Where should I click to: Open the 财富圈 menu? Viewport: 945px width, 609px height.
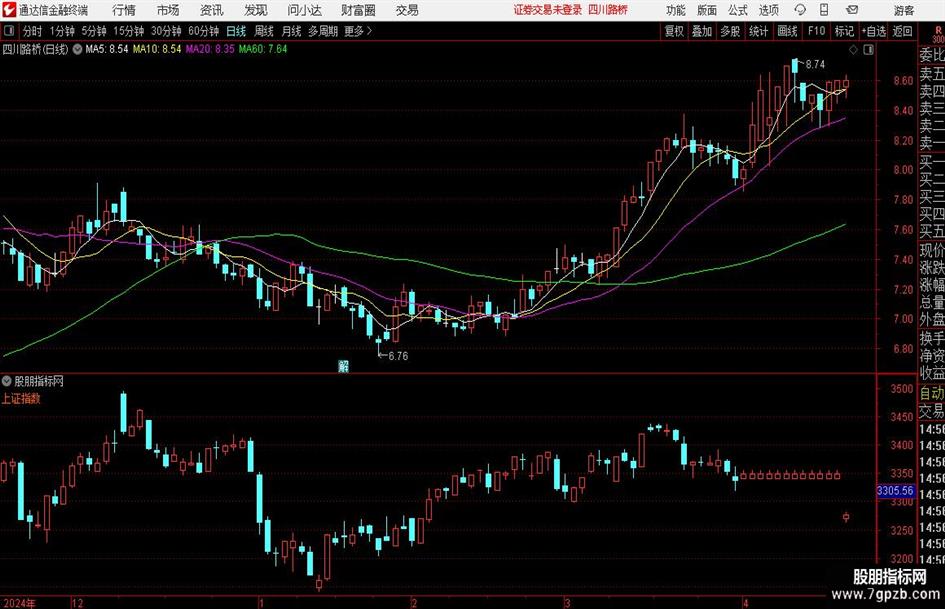pos(358,10)
